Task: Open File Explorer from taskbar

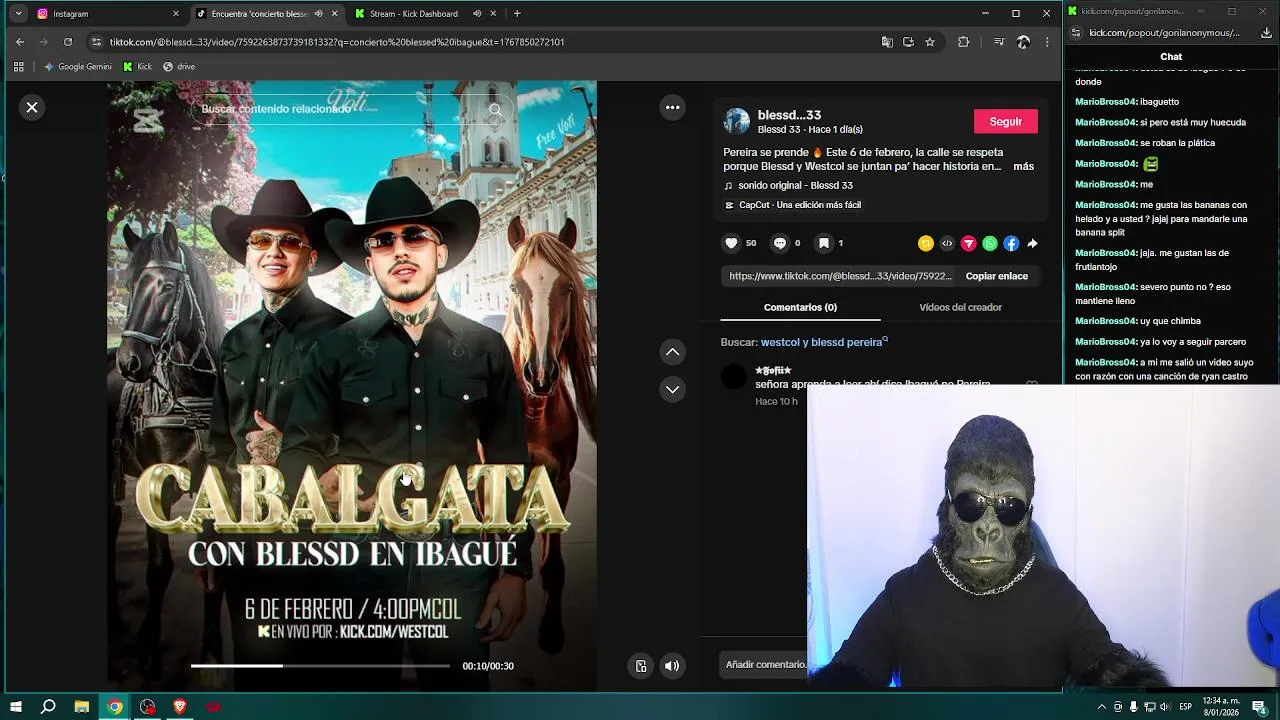Action: click(82, 707)
